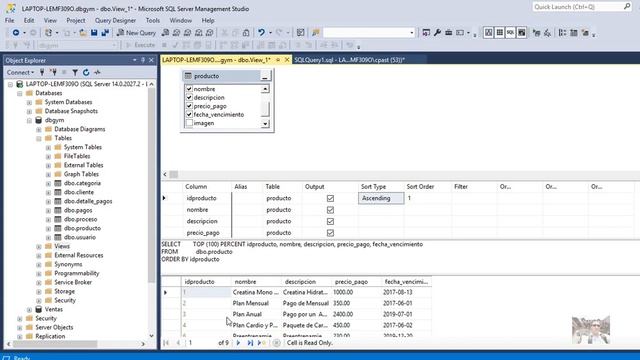Click Object Explorer filter funnel icon
This screenshot has width=640, height=360.
(x=75, y=72)
